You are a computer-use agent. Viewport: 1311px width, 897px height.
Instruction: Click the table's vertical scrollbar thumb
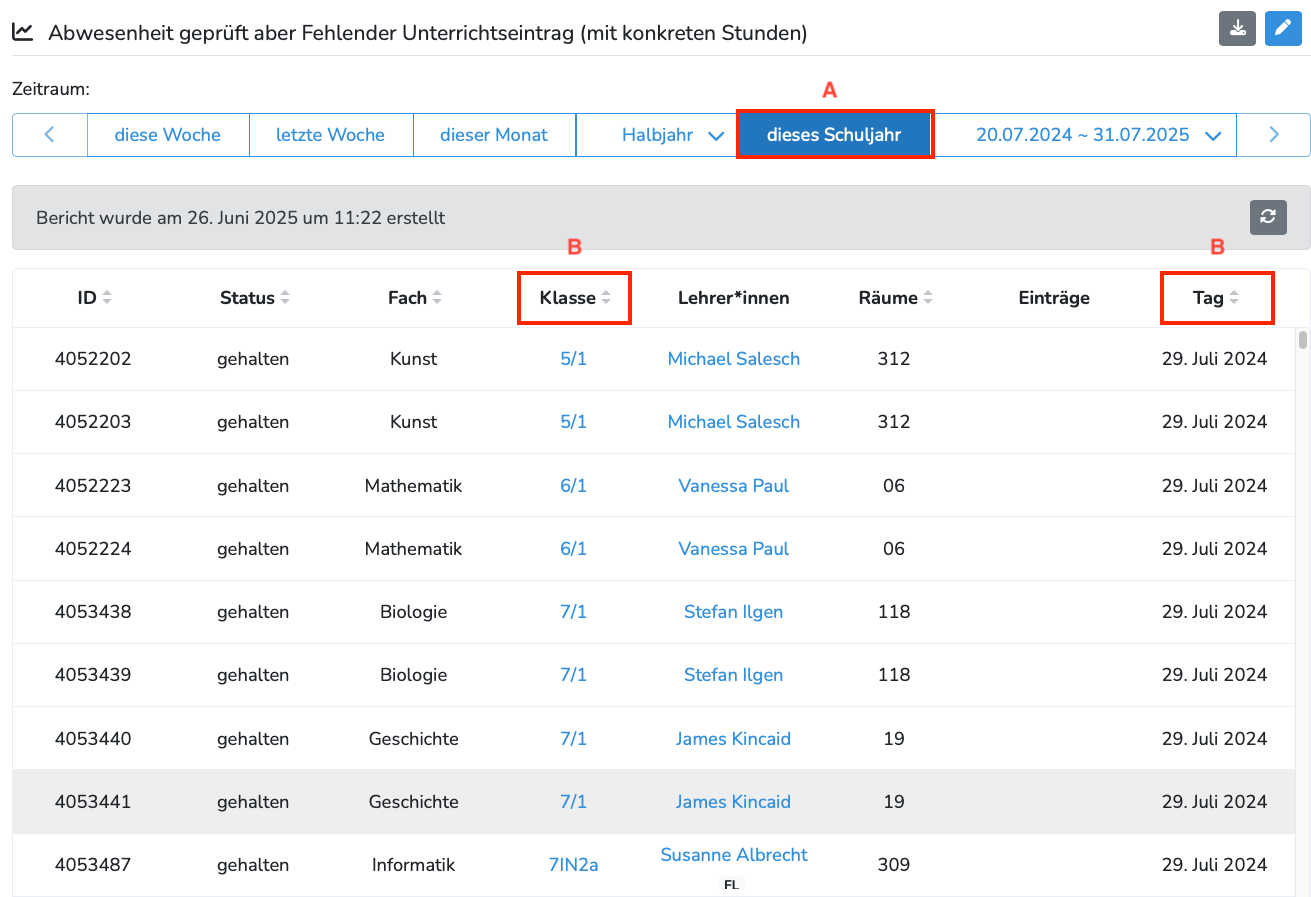pos(1302,341)
